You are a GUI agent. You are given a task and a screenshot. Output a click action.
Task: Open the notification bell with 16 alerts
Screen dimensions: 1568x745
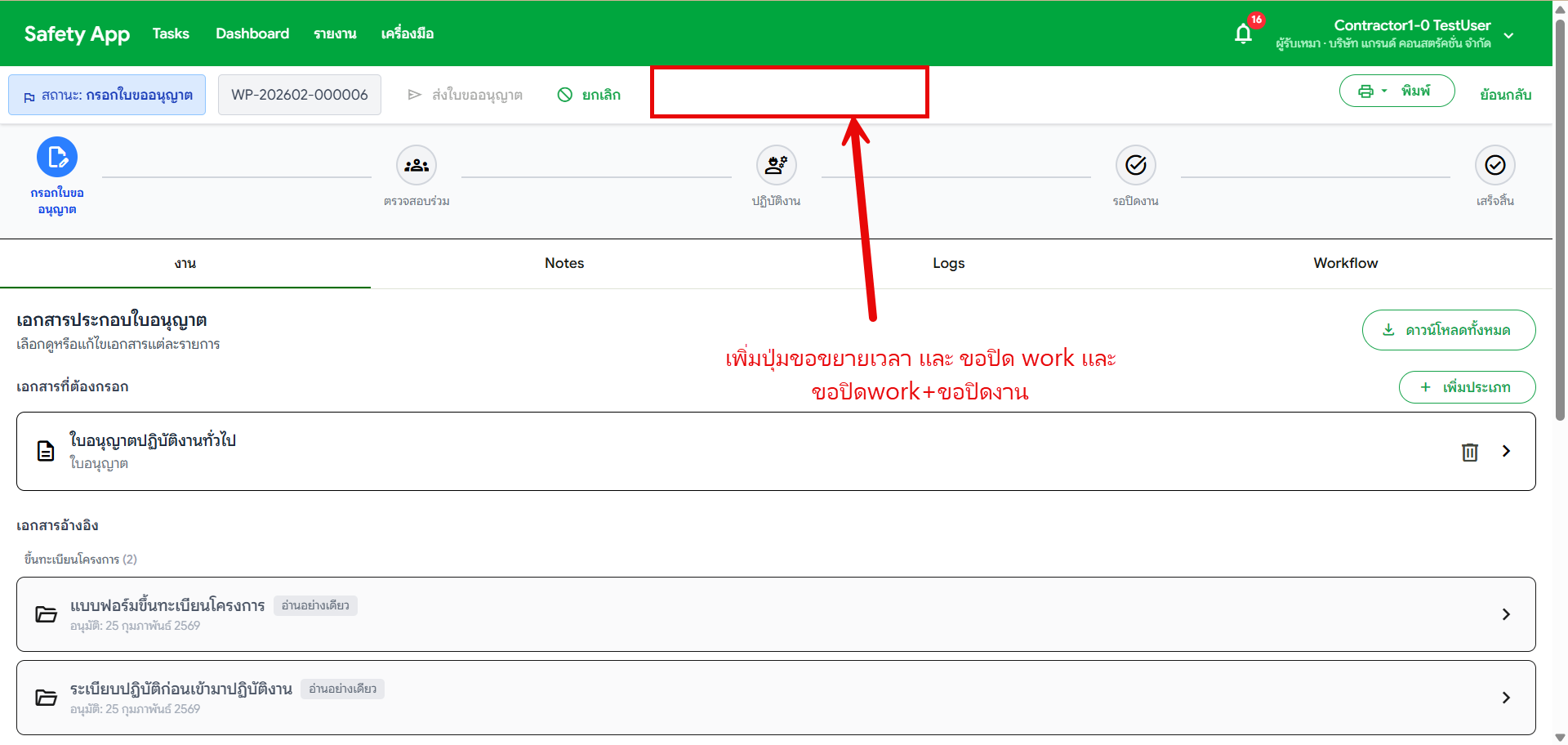coord(1242,33)
